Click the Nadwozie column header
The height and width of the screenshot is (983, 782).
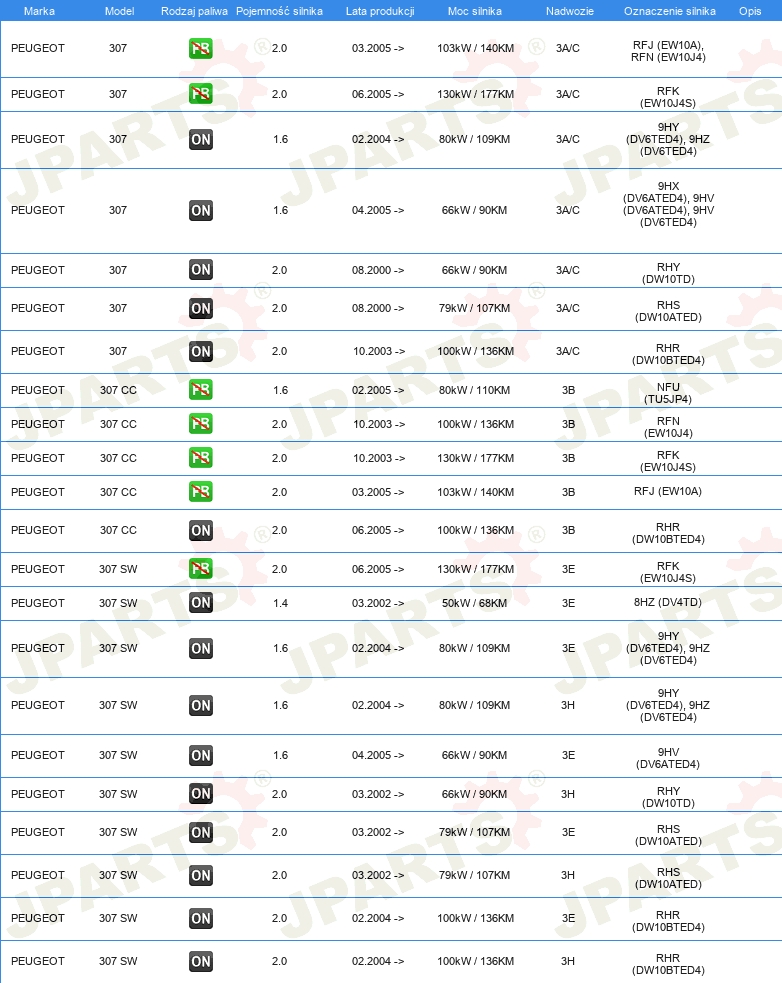[569, 11]
